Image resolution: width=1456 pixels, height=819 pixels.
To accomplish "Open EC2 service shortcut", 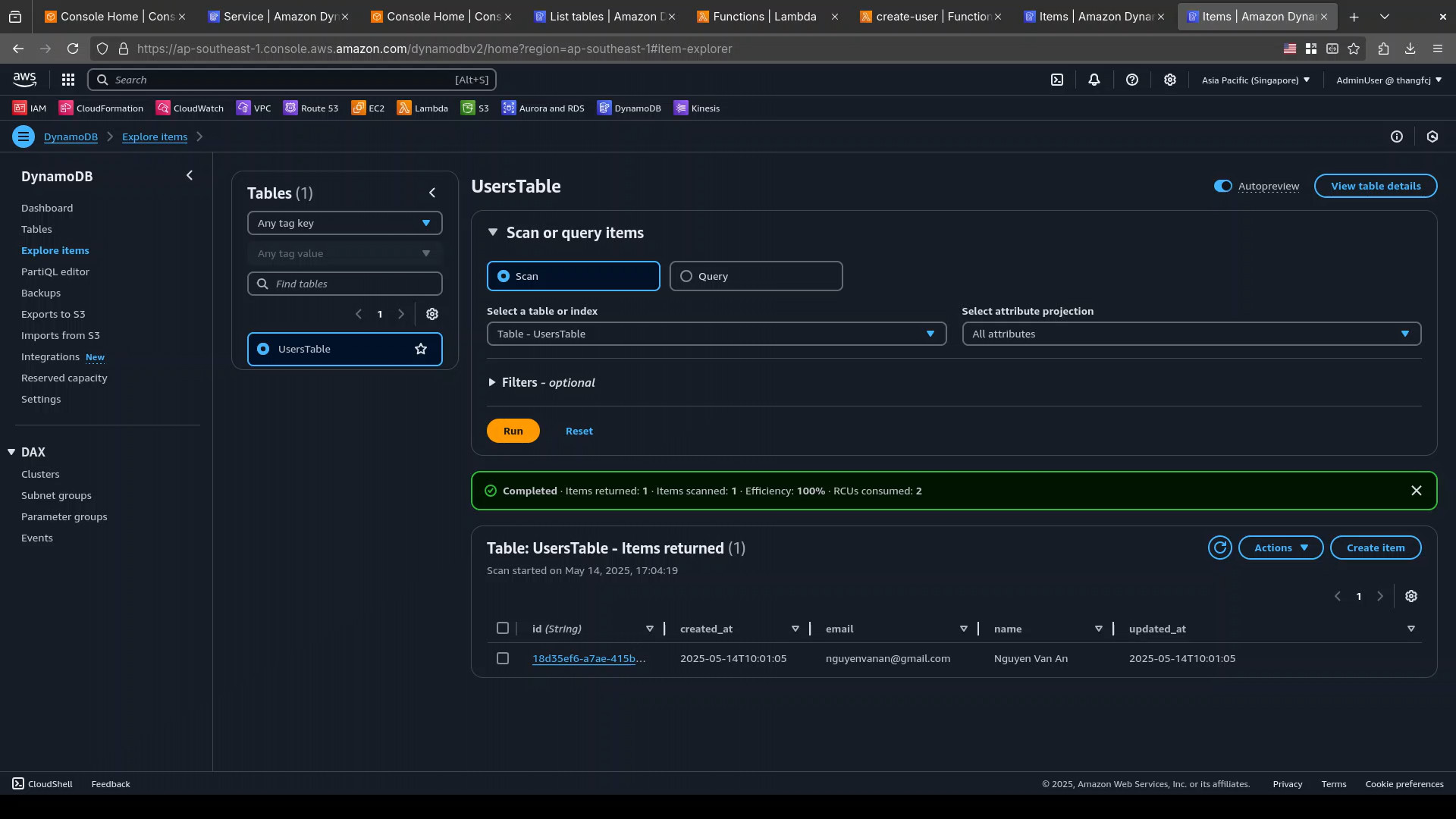I will (x=369, y=108).
